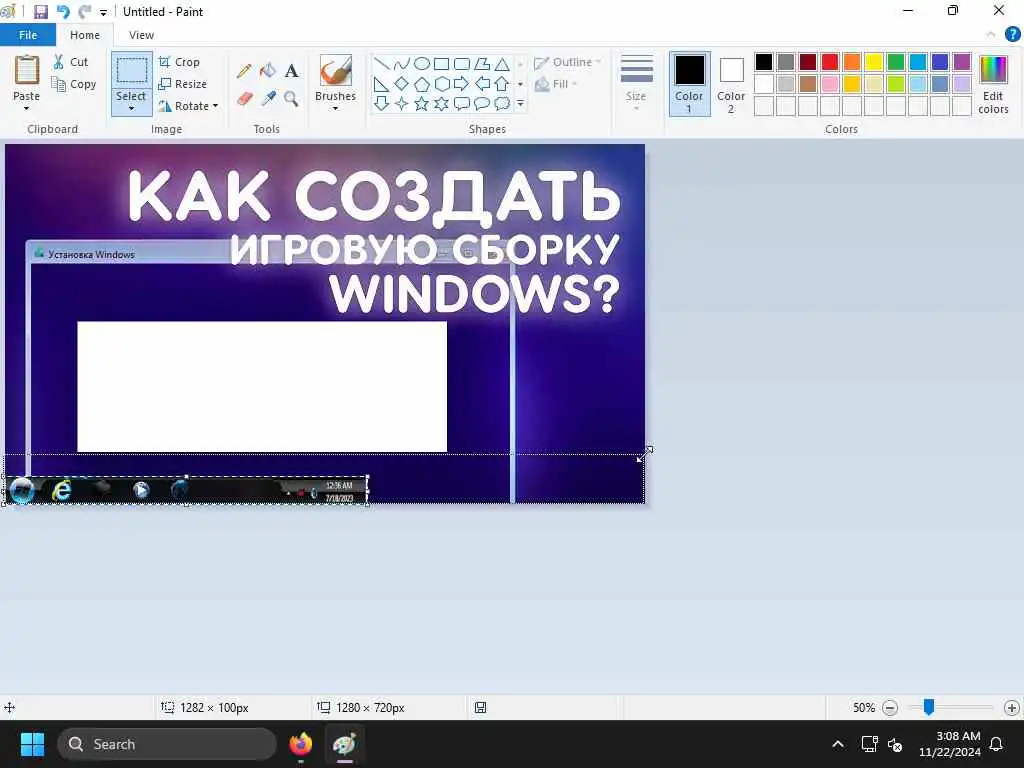
Task: Choose the Eraser tool
Action: [244, 99]
